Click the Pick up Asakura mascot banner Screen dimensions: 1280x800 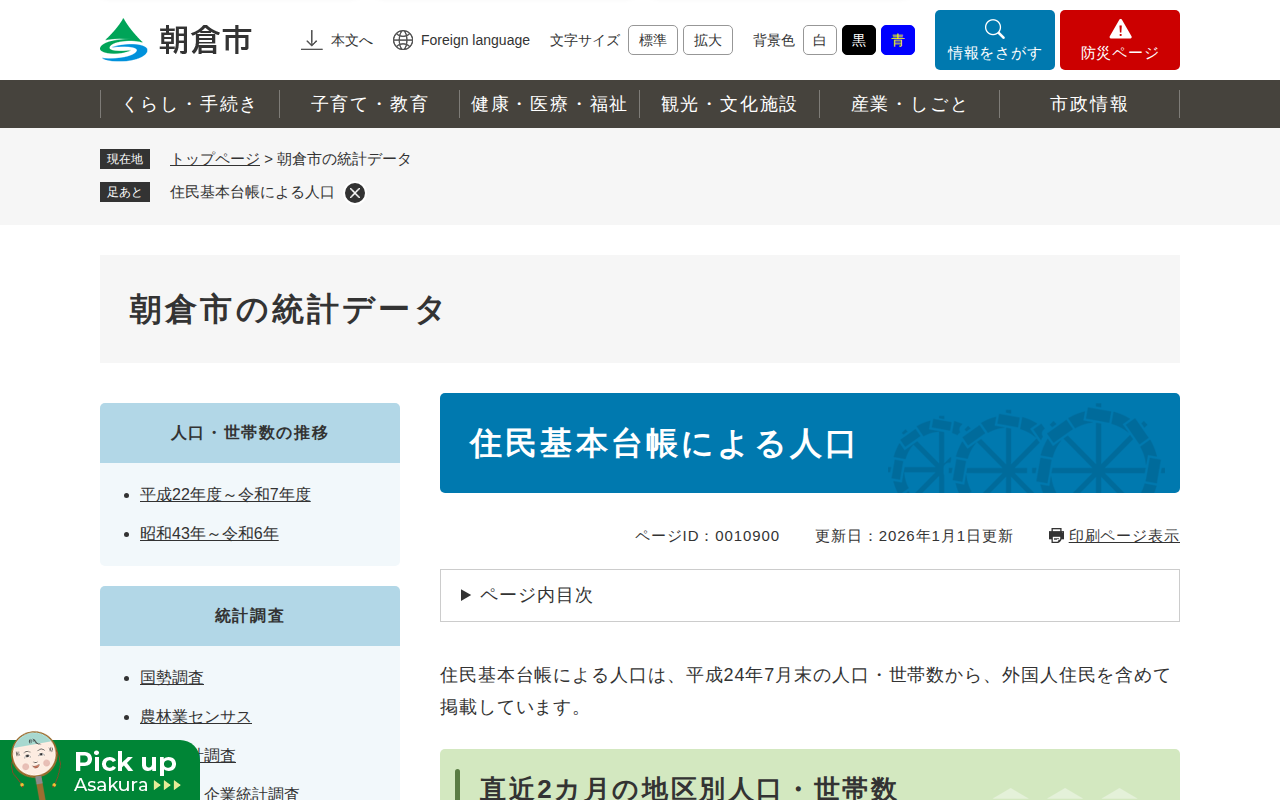(x=100, y=770)
